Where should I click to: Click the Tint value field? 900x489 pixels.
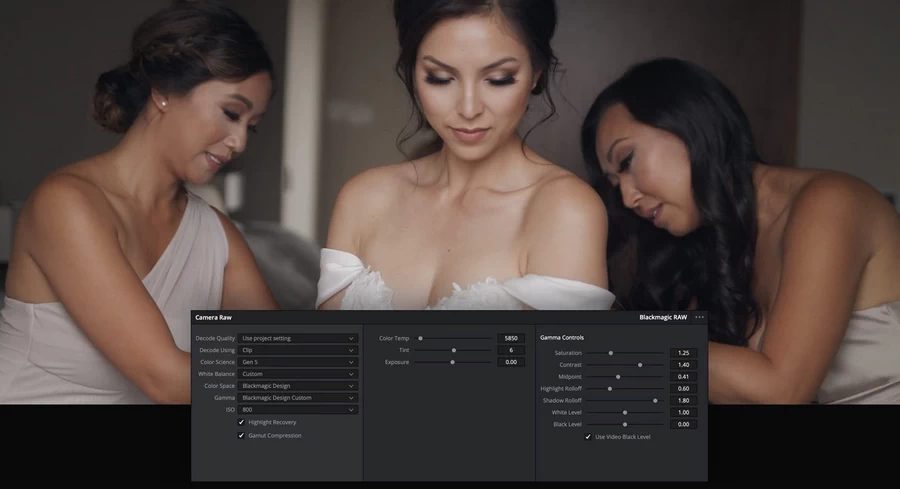tap(511, 350)
